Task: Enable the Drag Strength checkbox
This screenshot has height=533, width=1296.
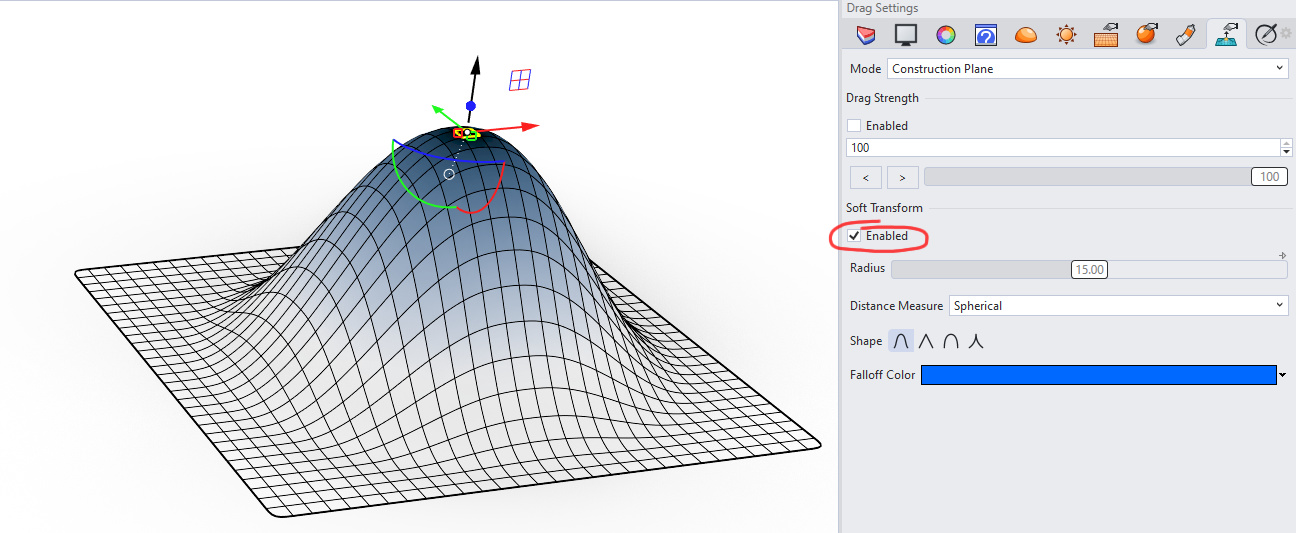Action: [x=854, y=126]
